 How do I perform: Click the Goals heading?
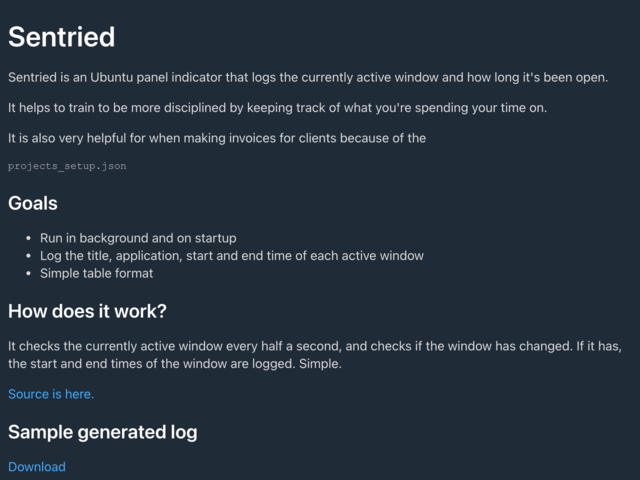tap(33, 203)
